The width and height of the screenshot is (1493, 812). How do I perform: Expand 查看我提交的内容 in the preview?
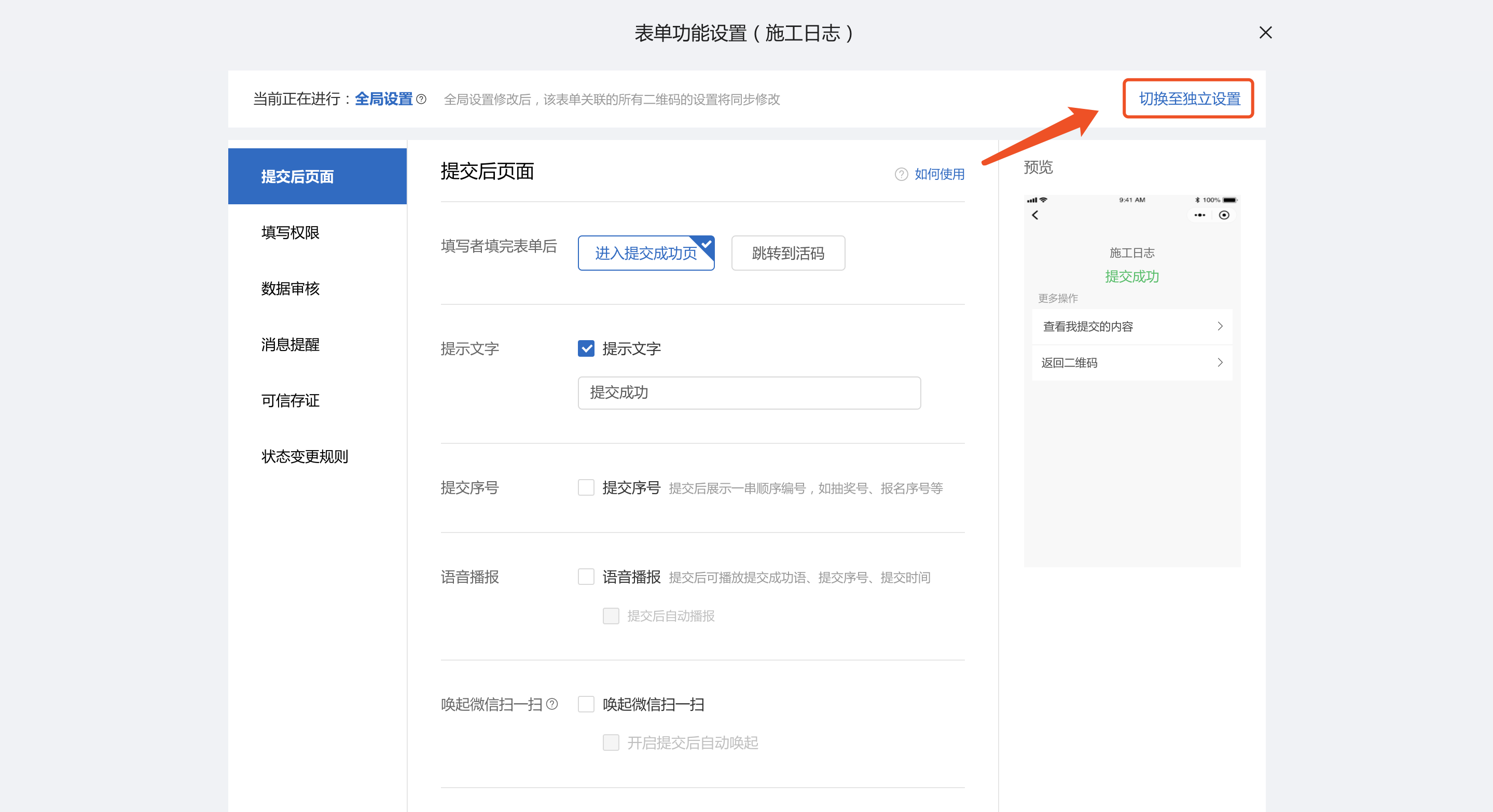click(1131, 326)
